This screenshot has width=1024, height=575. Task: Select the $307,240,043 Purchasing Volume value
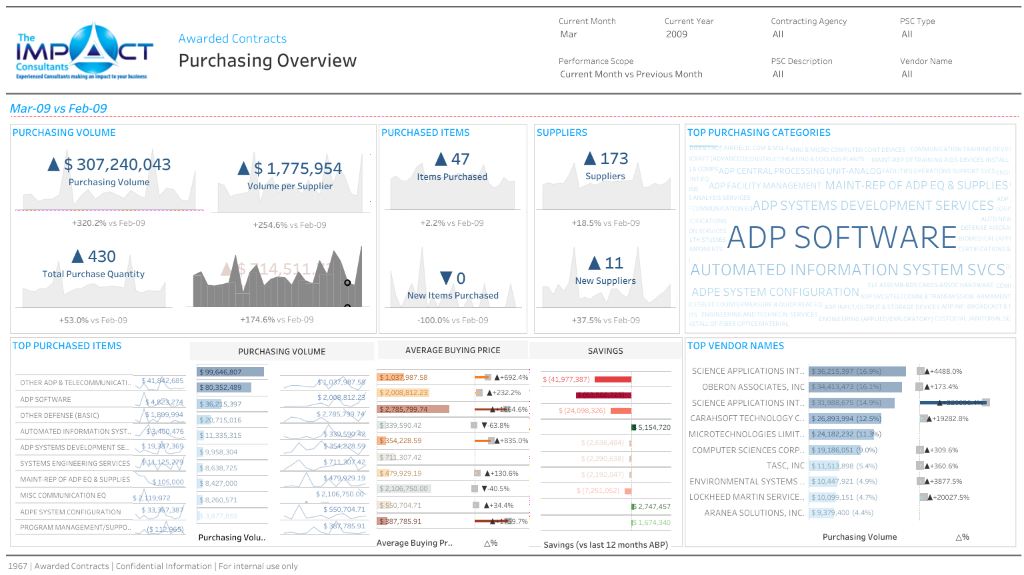(118, 165)
